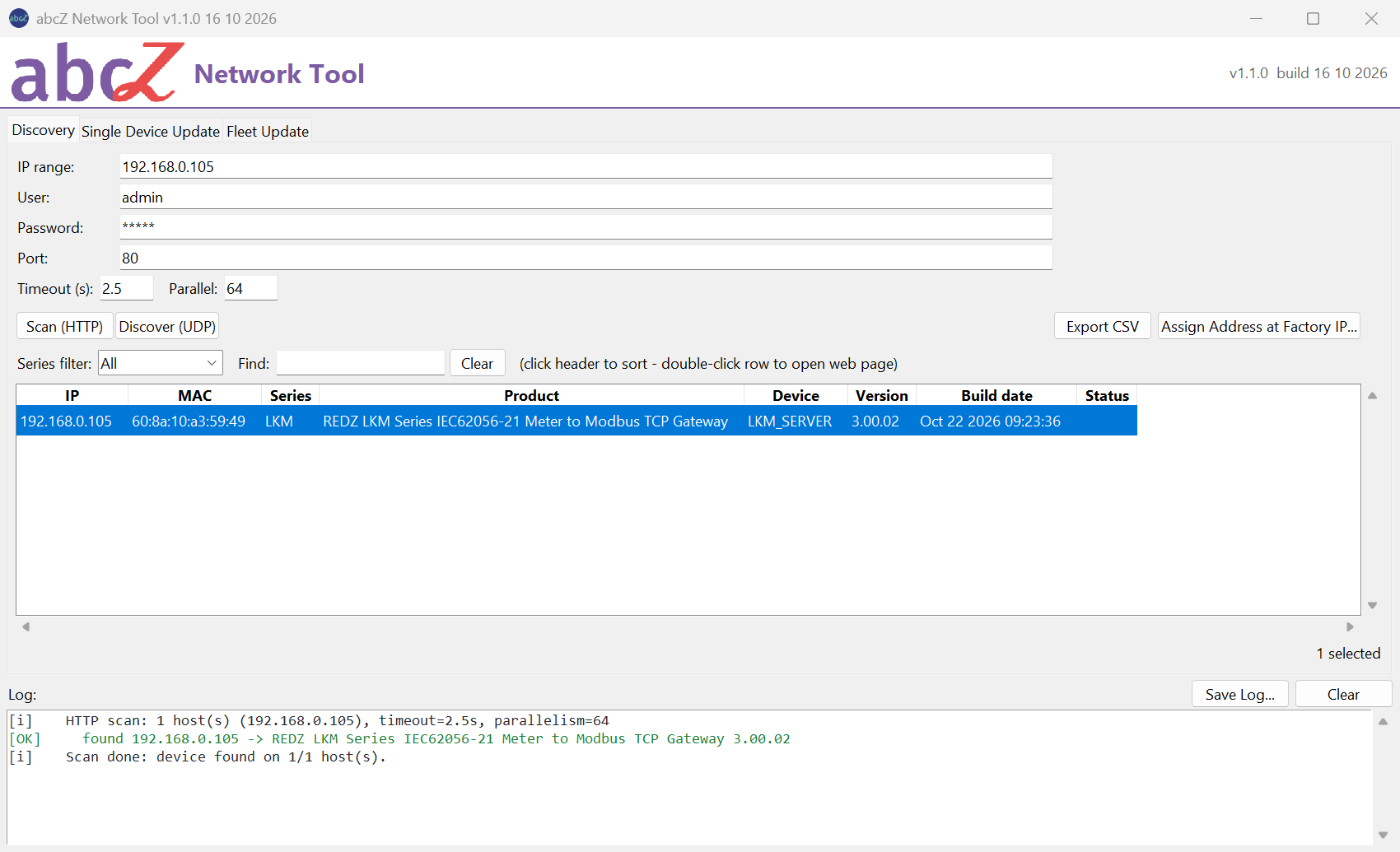1400x852 pixels.
Task: Click the table scroll-up arrow
Action: (x=1372, y=395)
